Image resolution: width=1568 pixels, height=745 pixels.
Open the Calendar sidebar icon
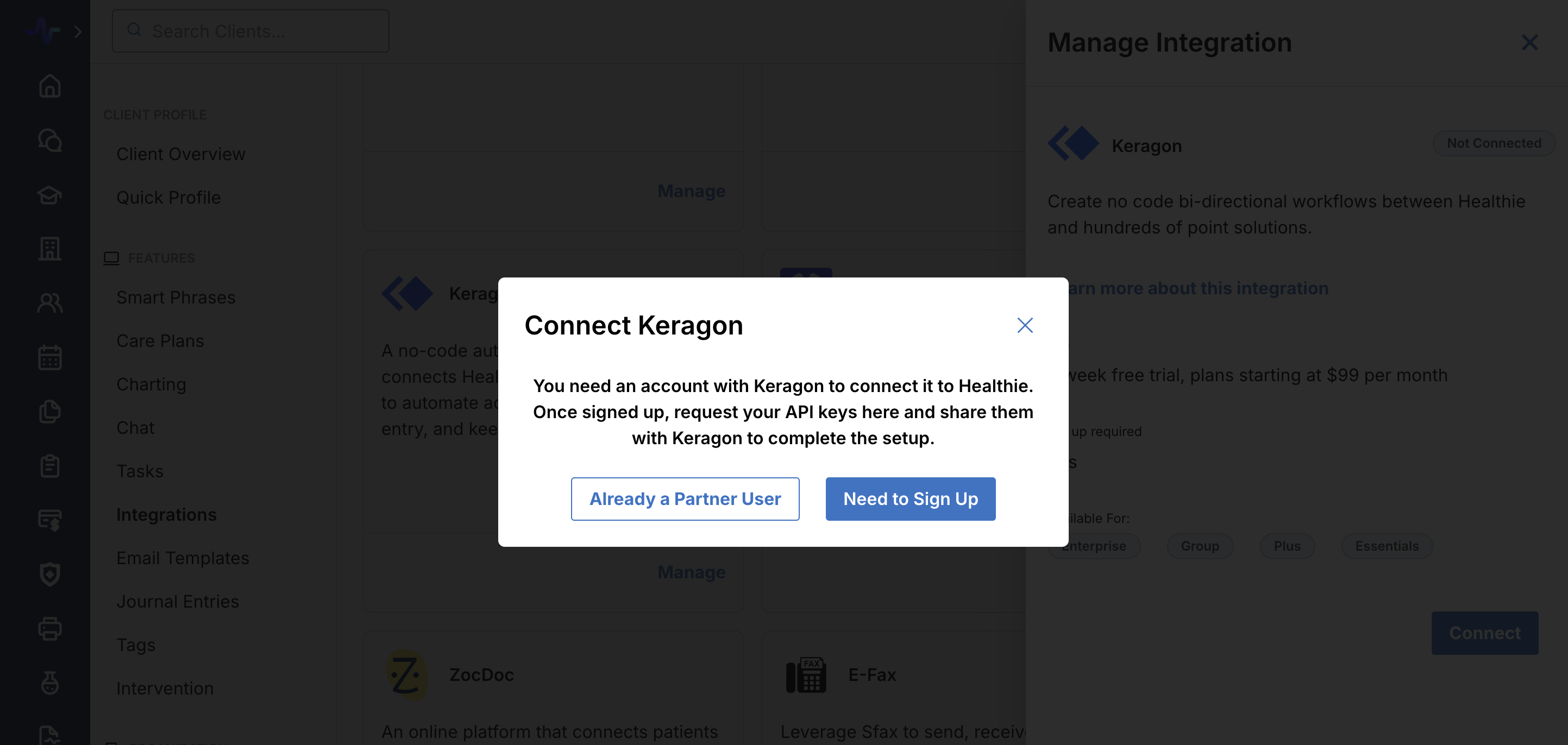tap(49, 357)
